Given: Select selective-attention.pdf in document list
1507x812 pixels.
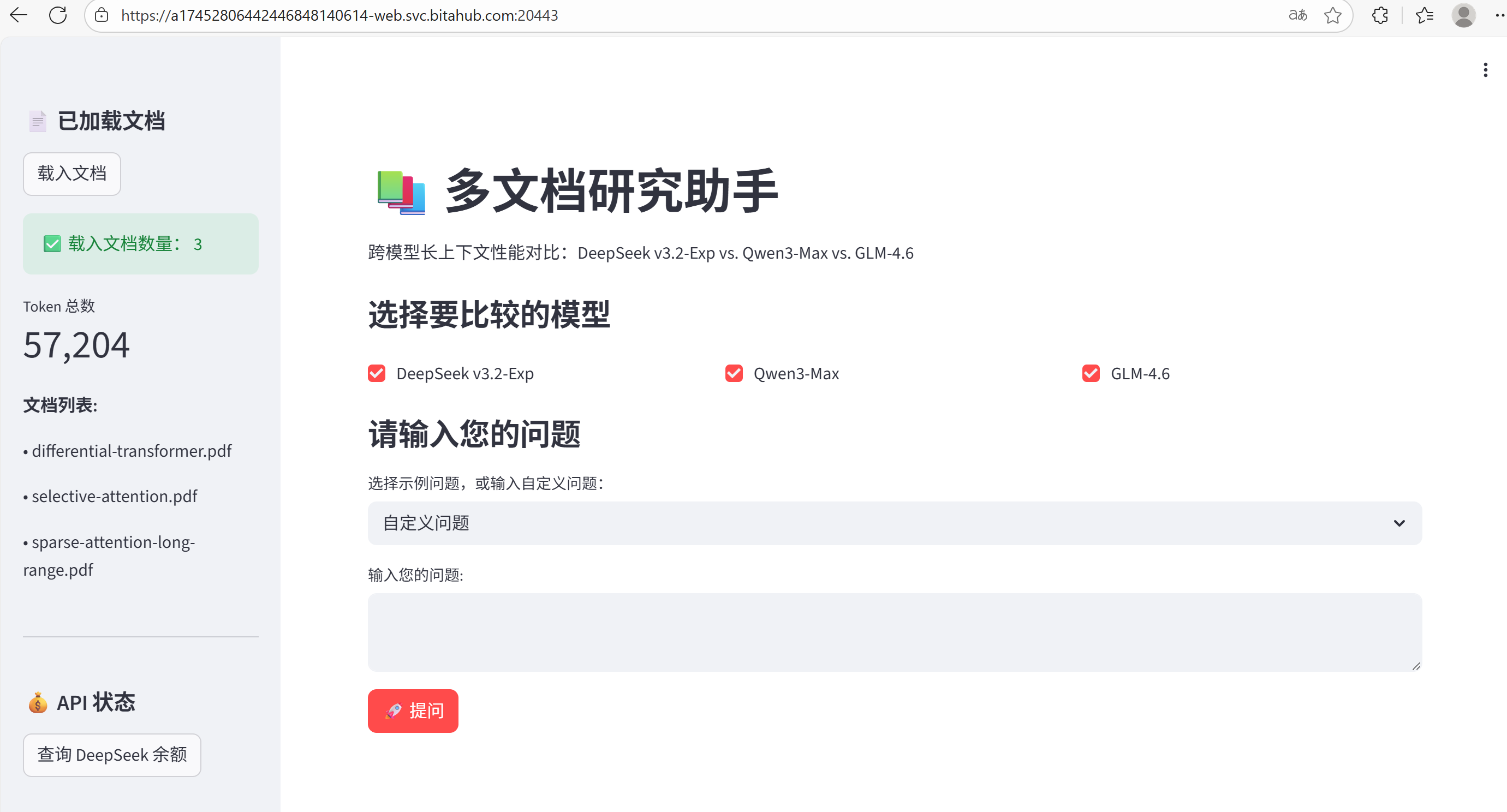Looking at the screenshot, I should (115, 496).
